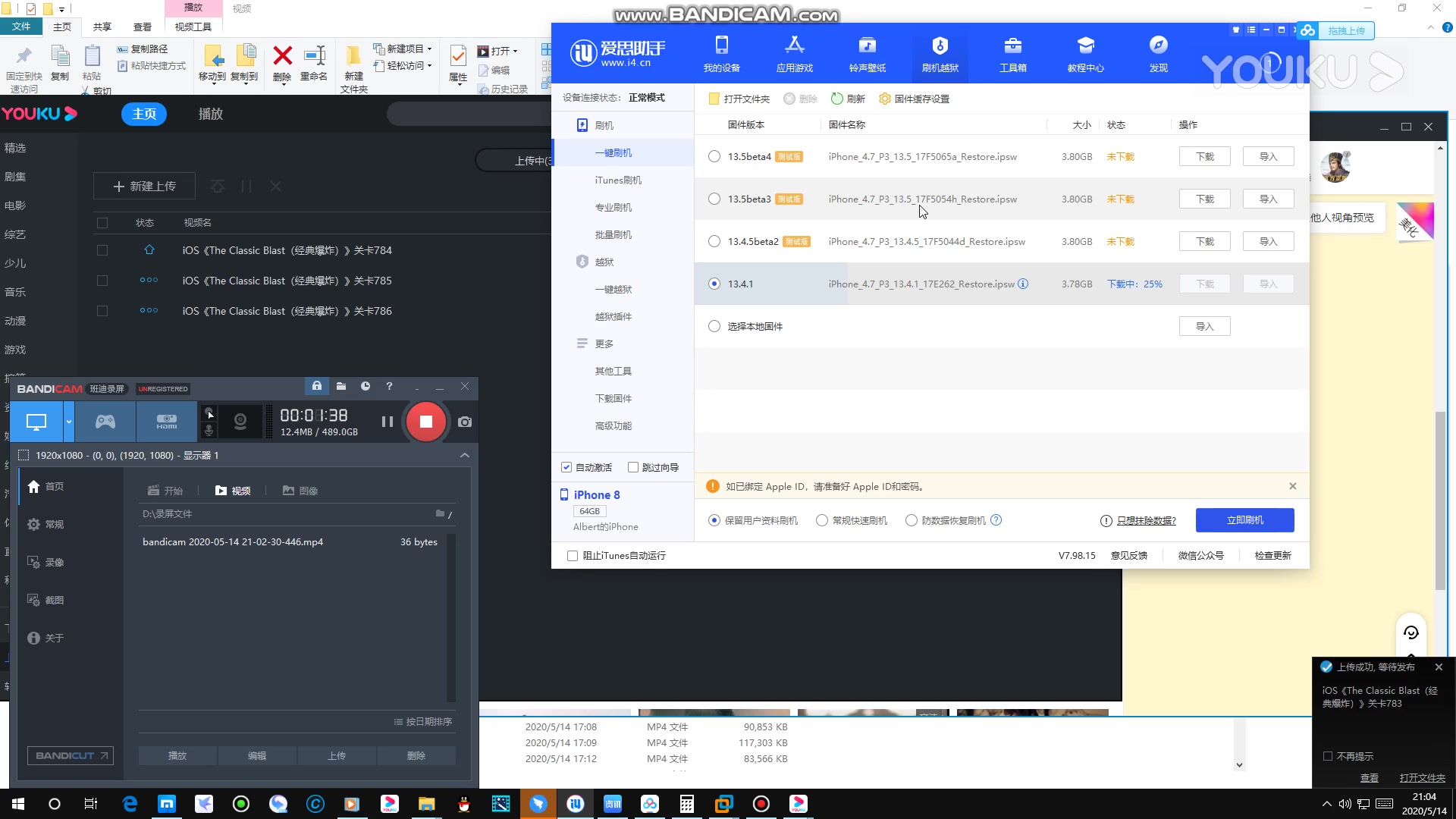Choose 常规快速刷机 option
Image resolution: width=1456 pixels, height=819 pixels.
[x=821, y=520]
